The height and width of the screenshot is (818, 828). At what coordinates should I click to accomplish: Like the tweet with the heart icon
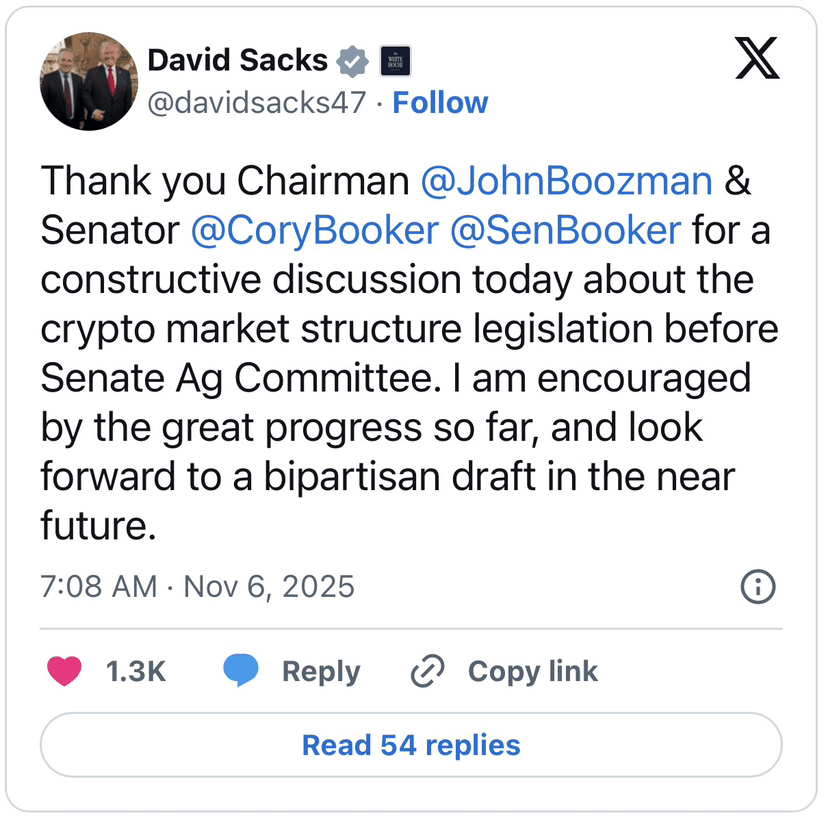[x=65, y=671]
